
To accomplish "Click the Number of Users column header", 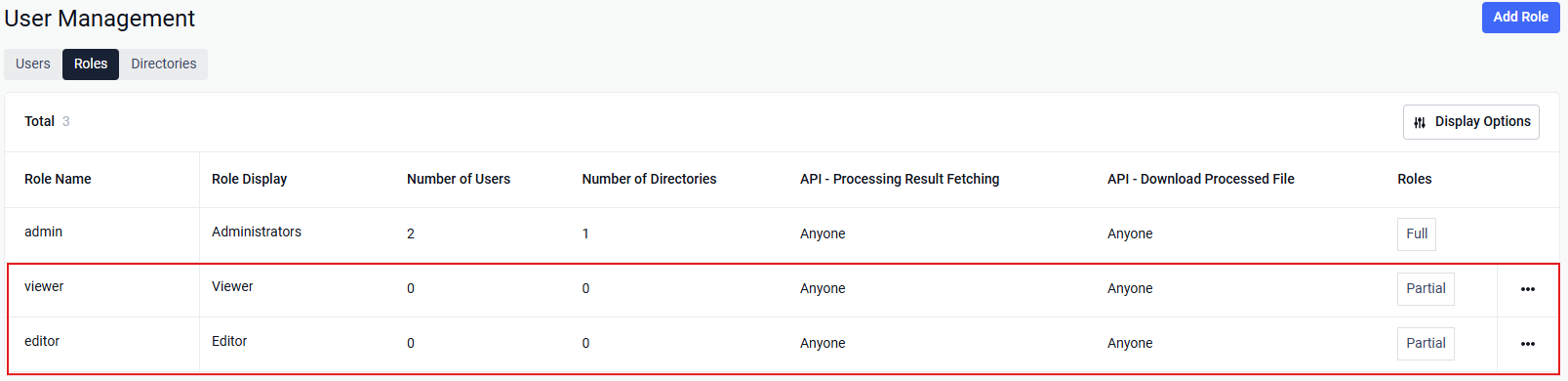I will point(459,179).
